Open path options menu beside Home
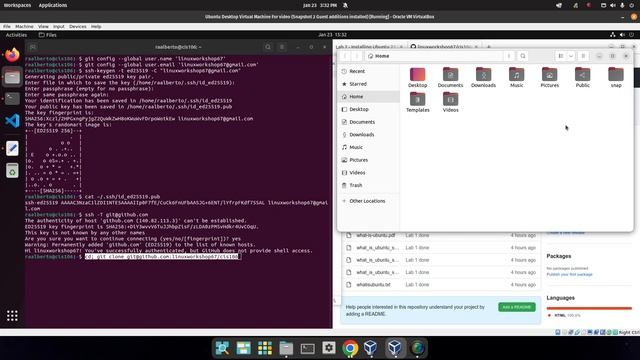640x360 pixels. tap(509, 56)
